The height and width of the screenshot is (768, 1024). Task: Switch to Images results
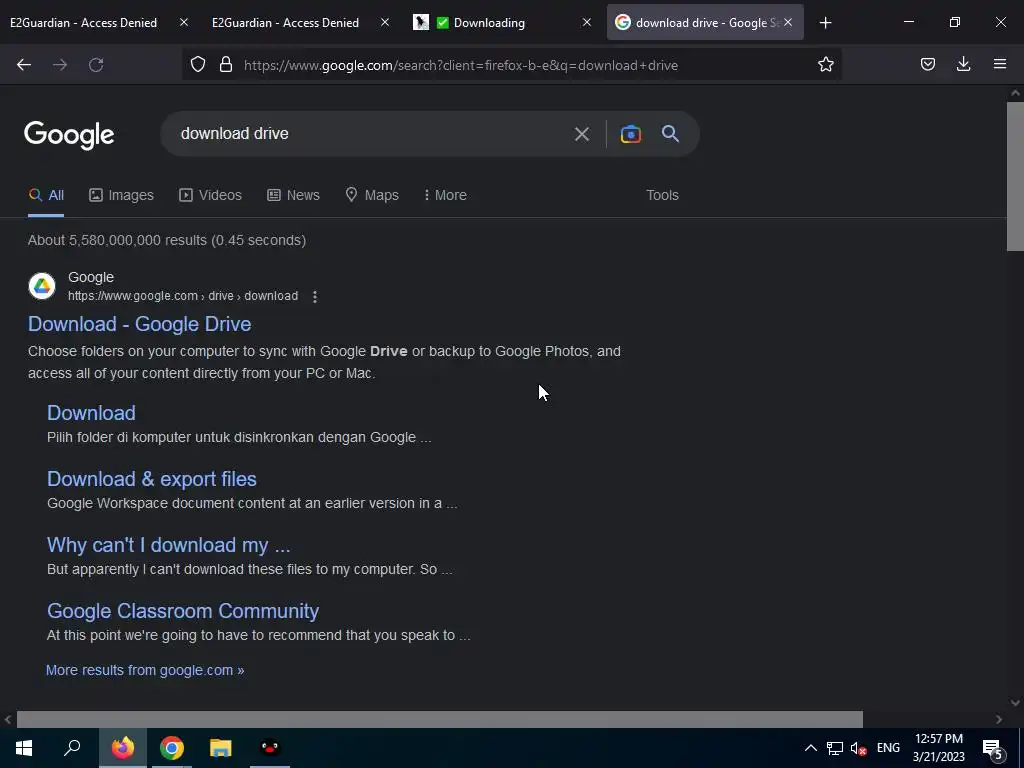pos(121,195)
